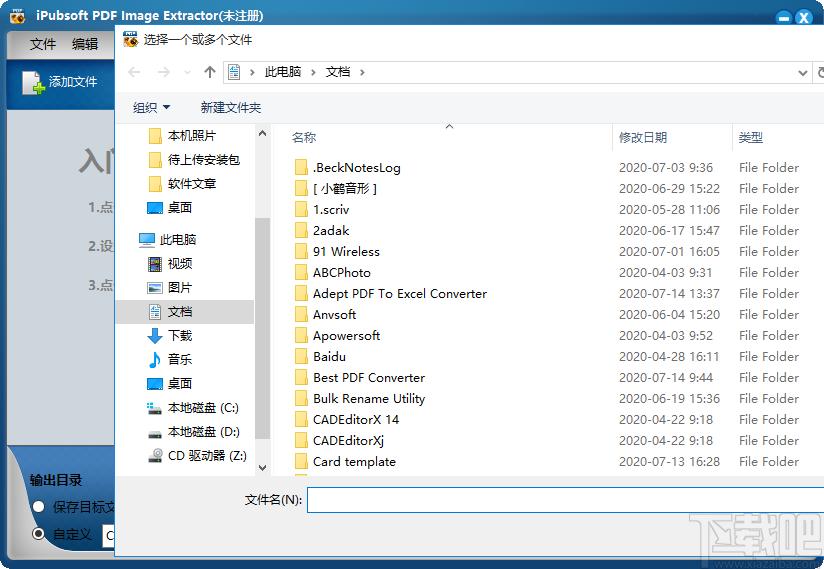
Task: Click 本地磁盘 (C:) drive icon
Action: click(x=155, y=408)
